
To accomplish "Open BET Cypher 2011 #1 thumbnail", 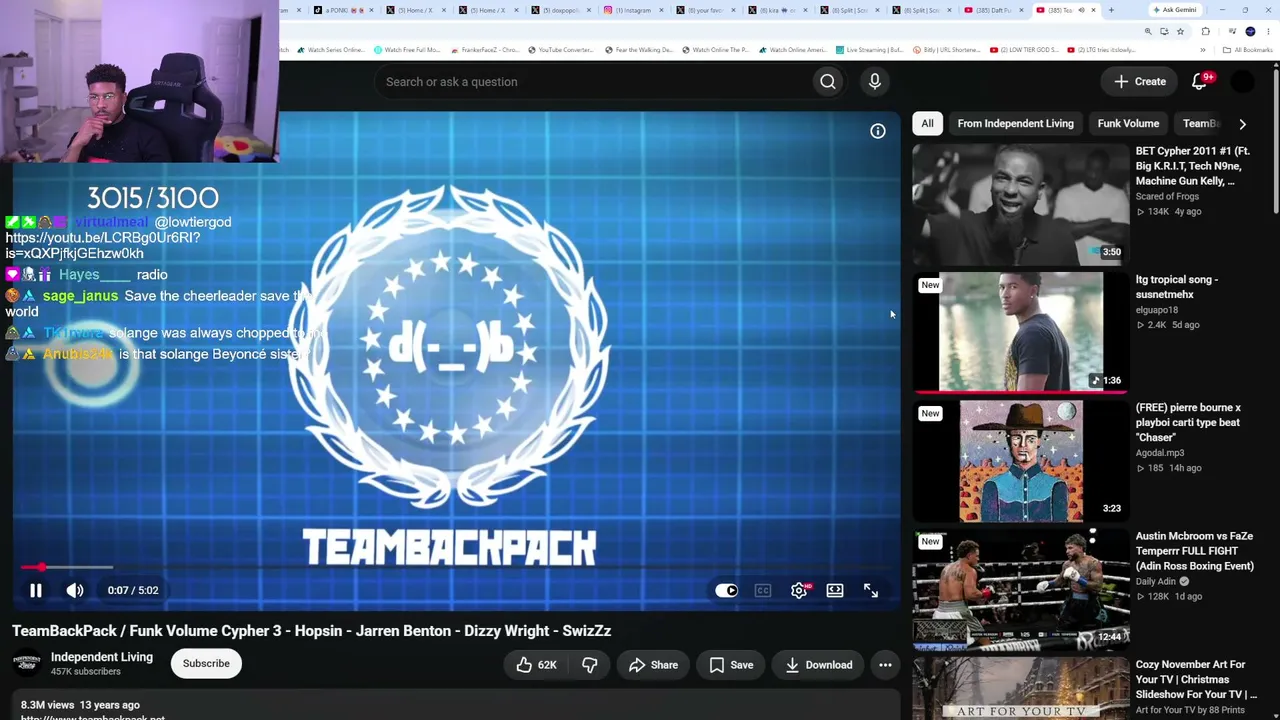I will click(1021, 204).
